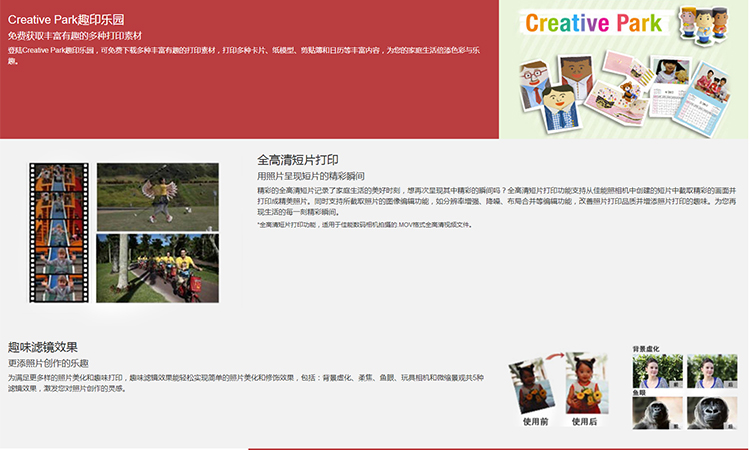Viewport: 750px width, 450px height.
Task: Click the Creative Park趣印乐园 heading
Action: point(66,20)
